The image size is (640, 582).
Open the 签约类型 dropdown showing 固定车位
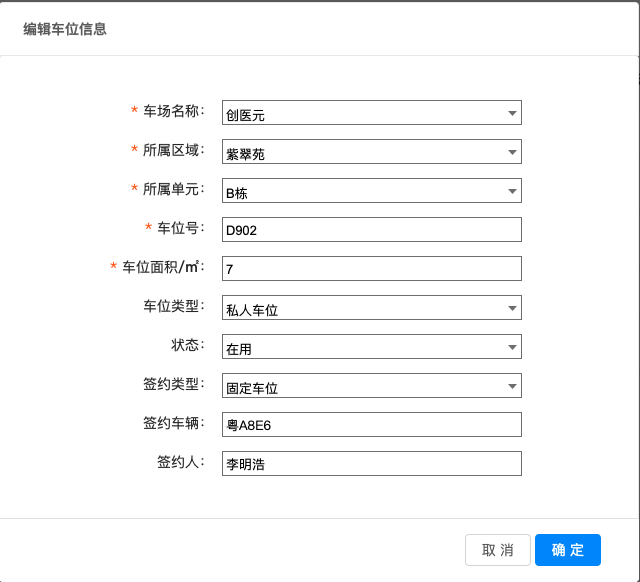pyautogui.click(x=372, y=385)
